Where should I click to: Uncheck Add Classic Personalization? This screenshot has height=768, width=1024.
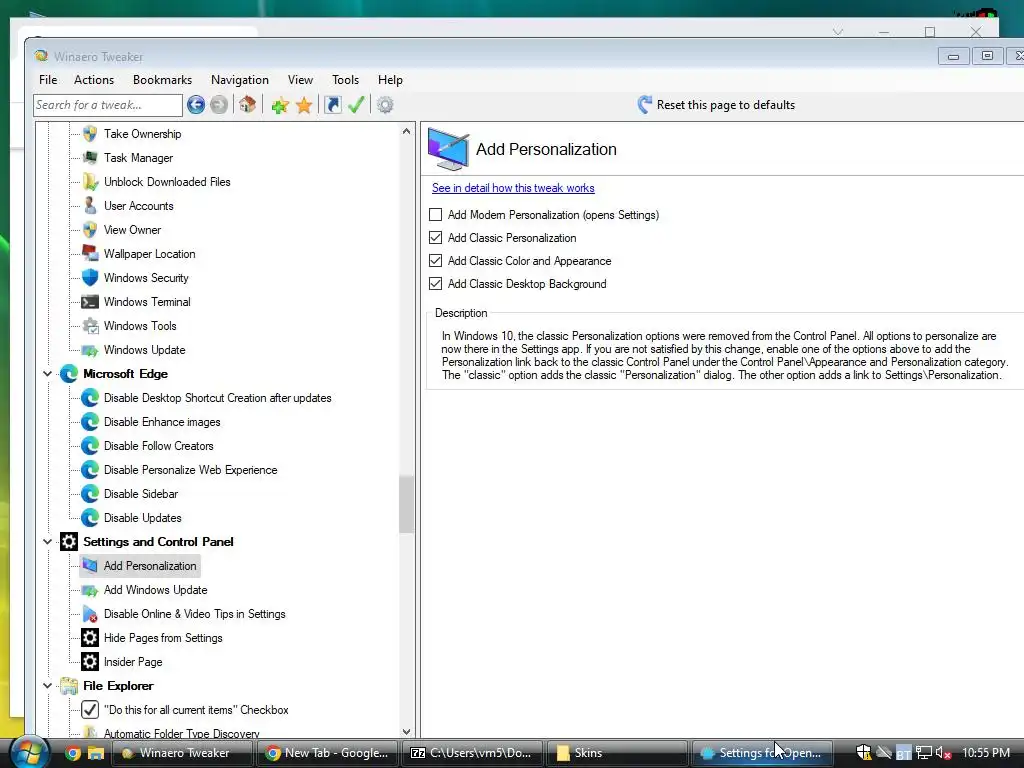point(436,238)
